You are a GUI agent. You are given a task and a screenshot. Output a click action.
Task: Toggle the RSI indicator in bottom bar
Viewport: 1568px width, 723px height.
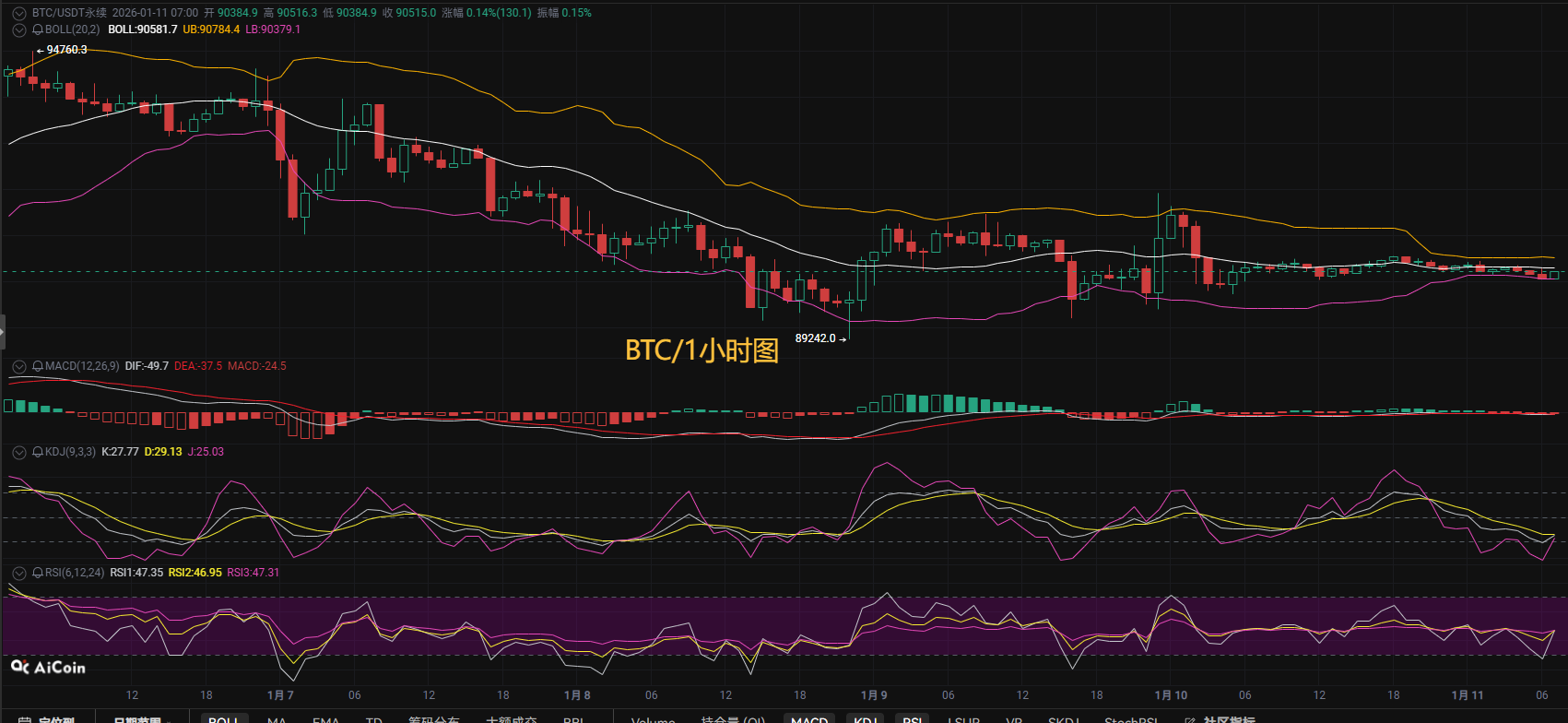click(913, 719)
